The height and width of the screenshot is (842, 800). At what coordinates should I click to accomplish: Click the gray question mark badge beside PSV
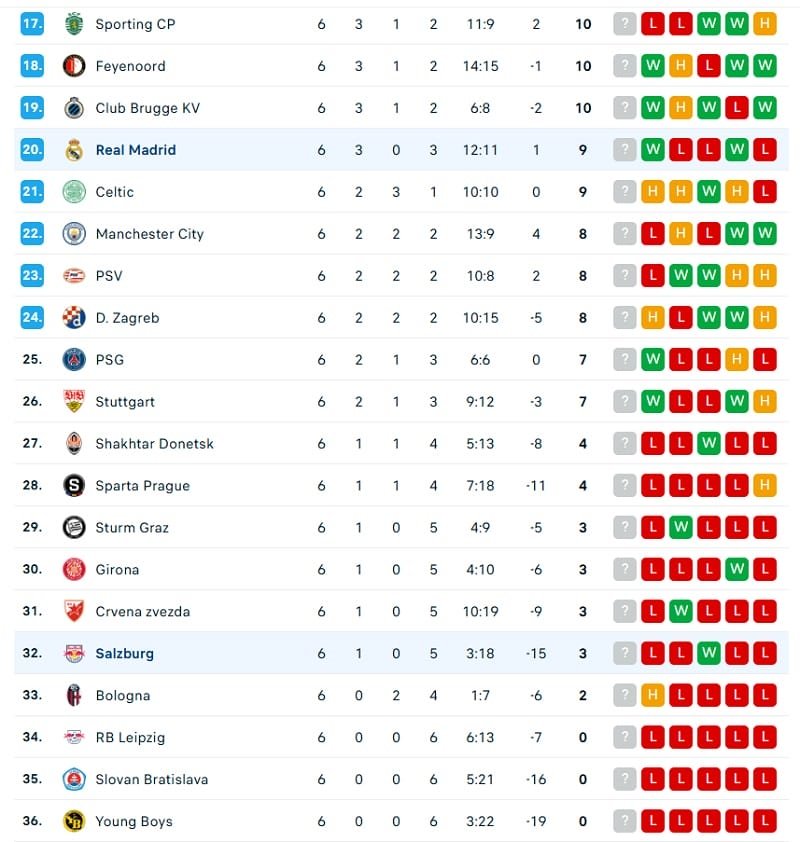click(625, 275)
